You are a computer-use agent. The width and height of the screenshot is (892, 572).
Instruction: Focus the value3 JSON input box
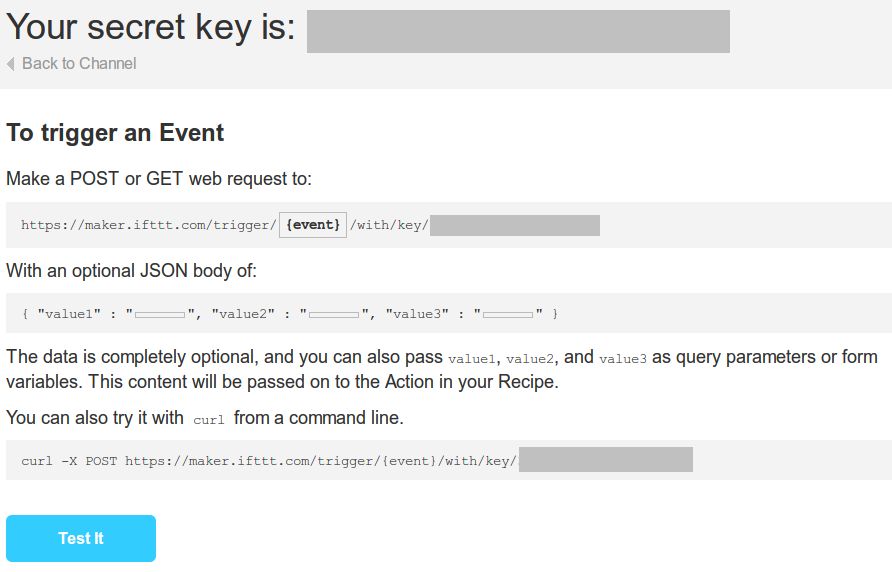coord(508,315)
